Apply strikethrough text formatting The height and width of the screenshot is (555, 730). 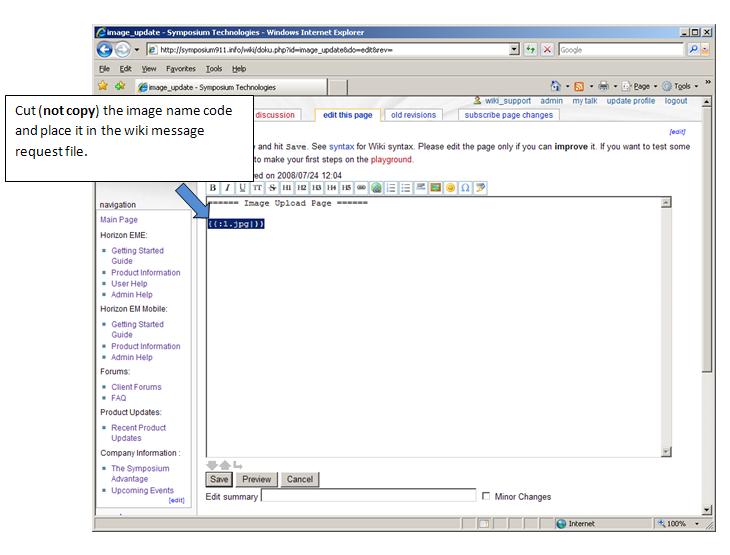pos(271,187)
